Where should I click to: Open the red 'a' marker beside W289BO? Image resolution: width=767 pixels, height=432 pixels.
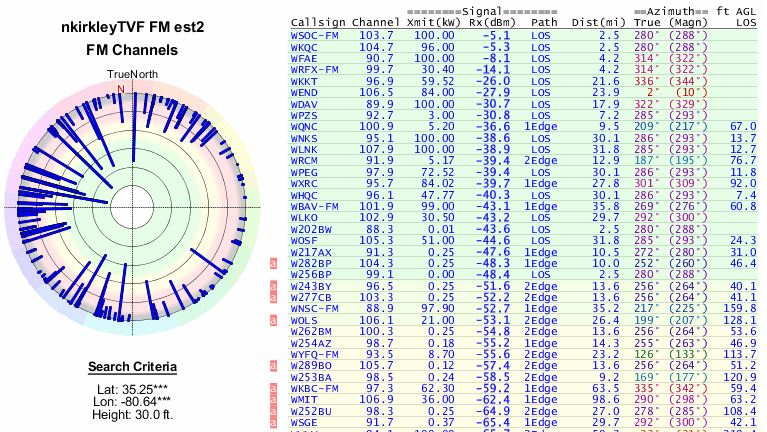pyautogui.click(x=271, y=366)
